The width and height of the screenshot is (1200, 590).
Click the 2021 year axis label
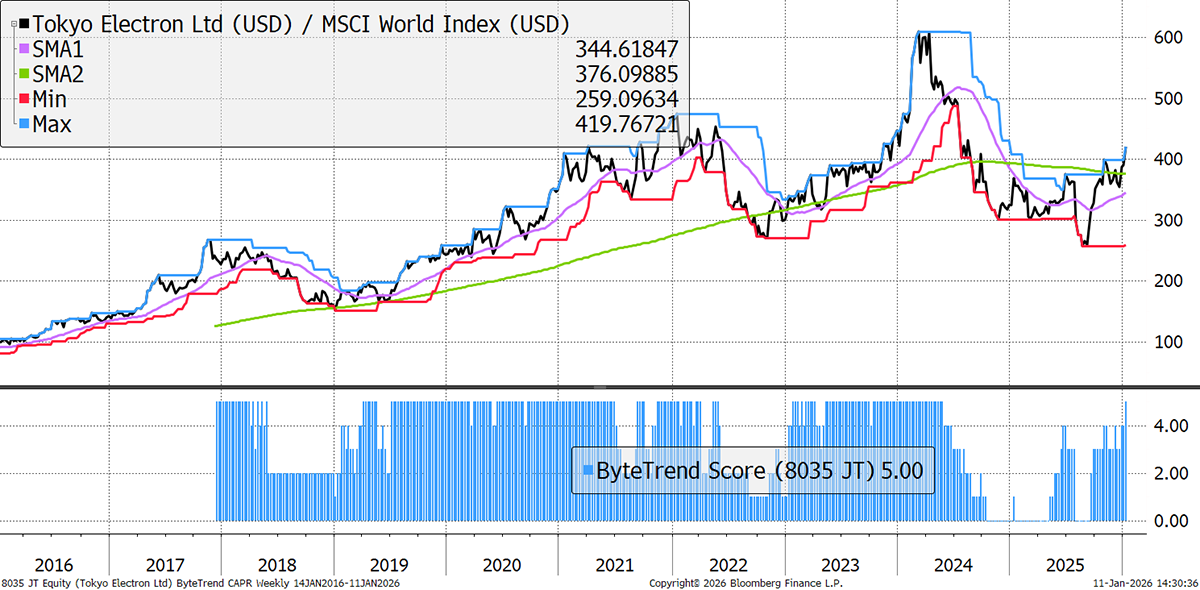tap(617, 564)
